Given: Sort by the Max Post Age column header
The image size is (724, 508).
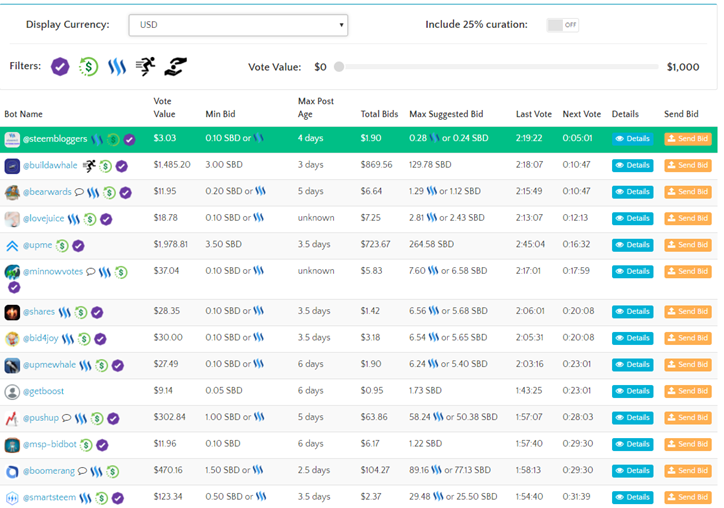Looking at the screenshot, I should (316, 108).
